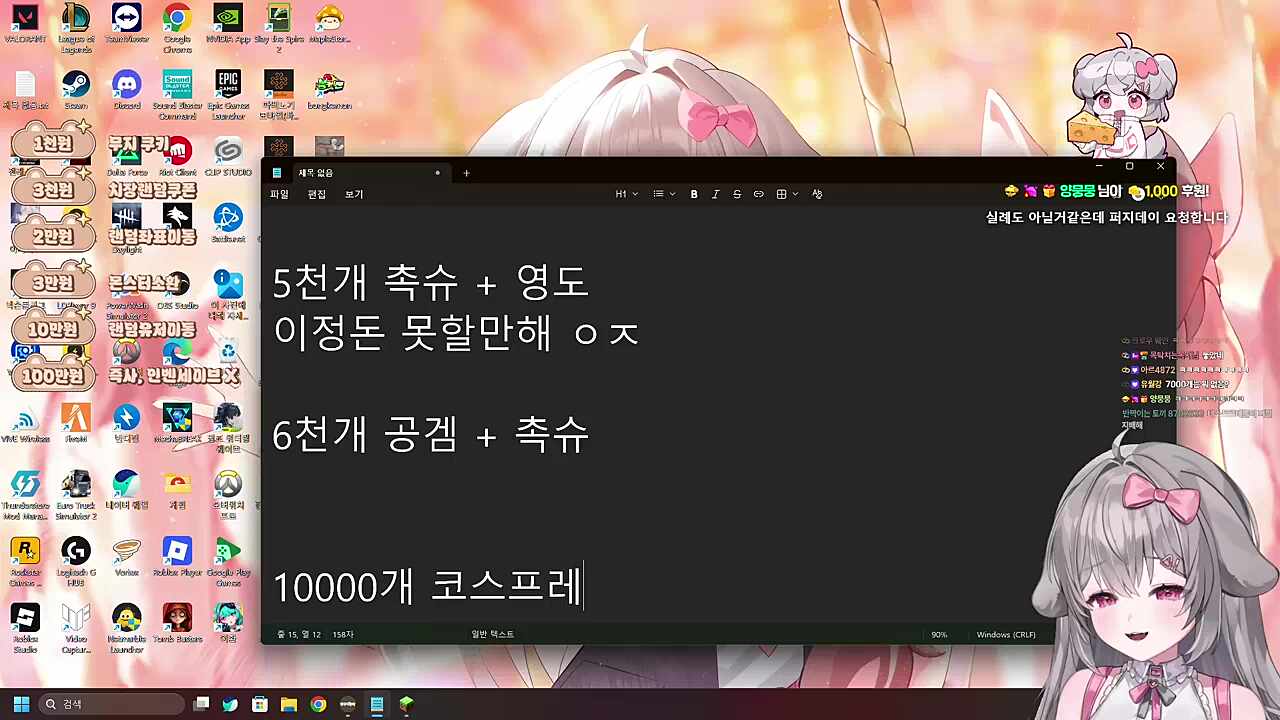Launch TeamViewer from desktop

click(127, 25)
